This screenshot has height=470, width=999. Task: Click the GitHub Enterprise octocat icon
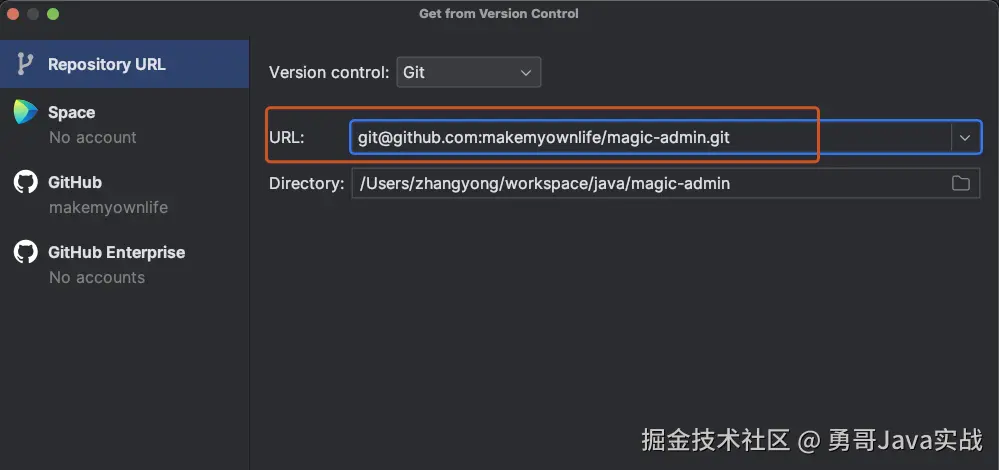(x=25, y=252)
